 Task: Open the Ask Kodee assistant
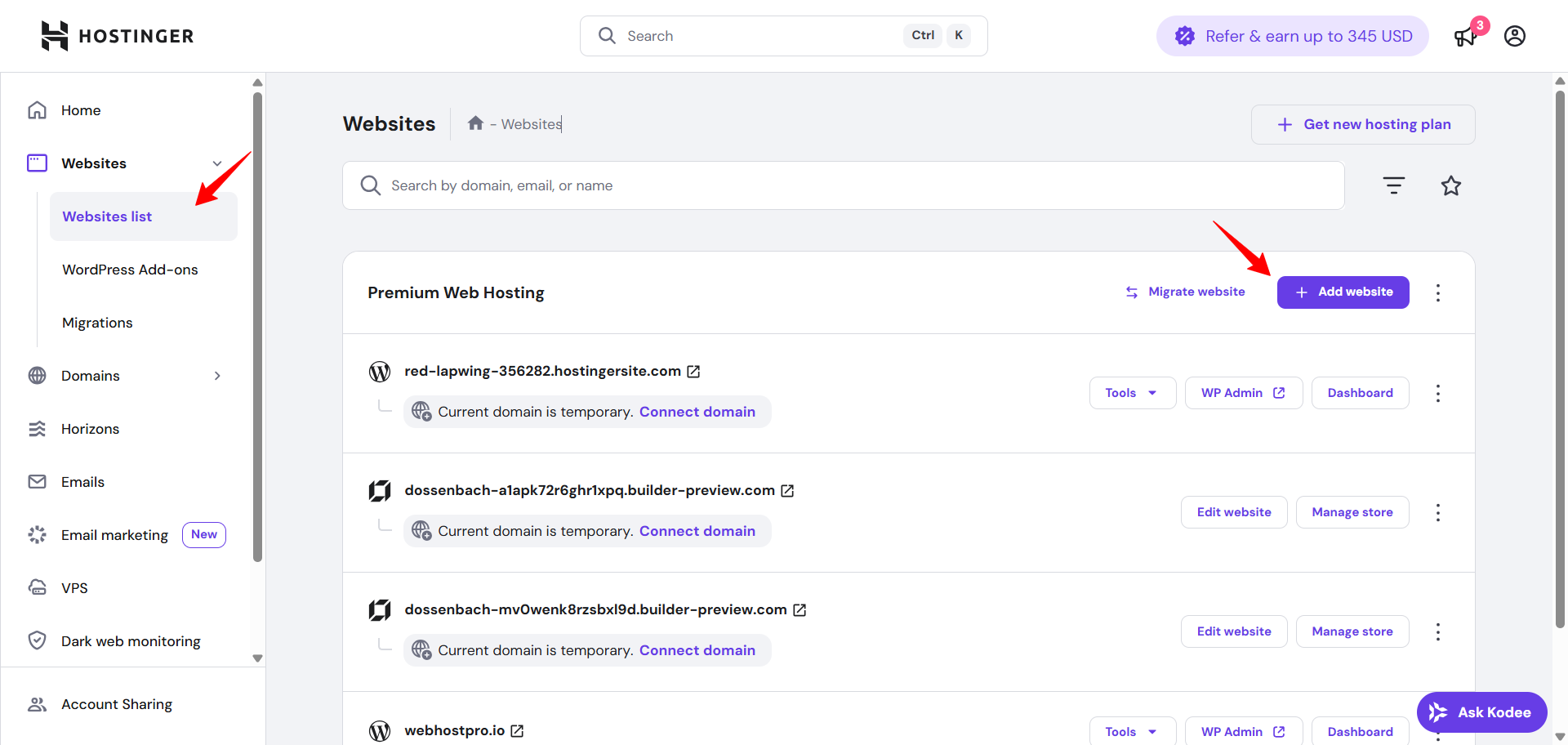[1481, 712]
